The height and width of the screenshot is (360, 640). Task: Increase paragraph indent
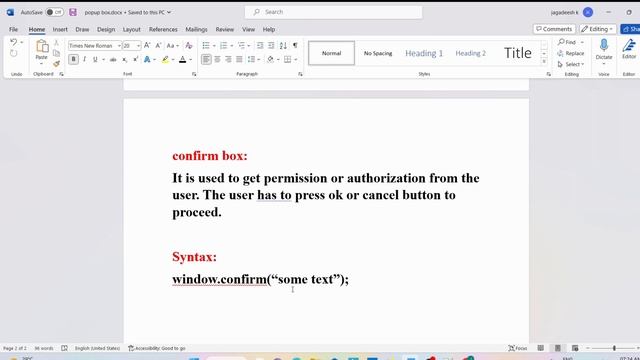[x=271, y=46]
